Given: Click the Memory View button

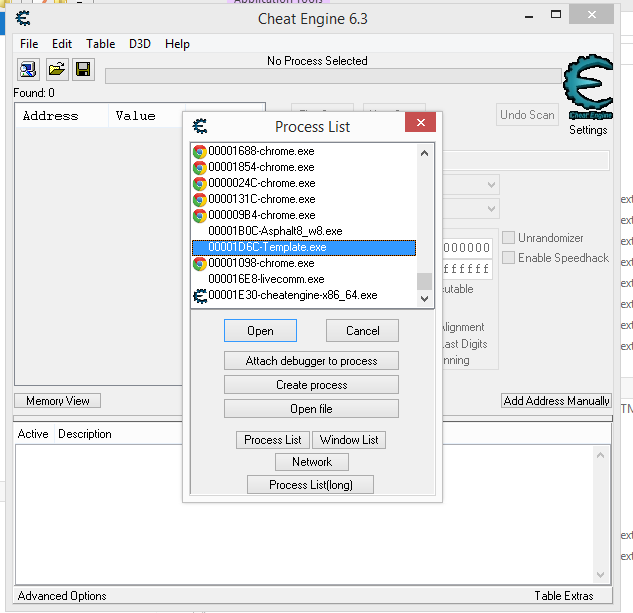Looking at the screenshot, I should pyautogui.click(x=58, y=401).
